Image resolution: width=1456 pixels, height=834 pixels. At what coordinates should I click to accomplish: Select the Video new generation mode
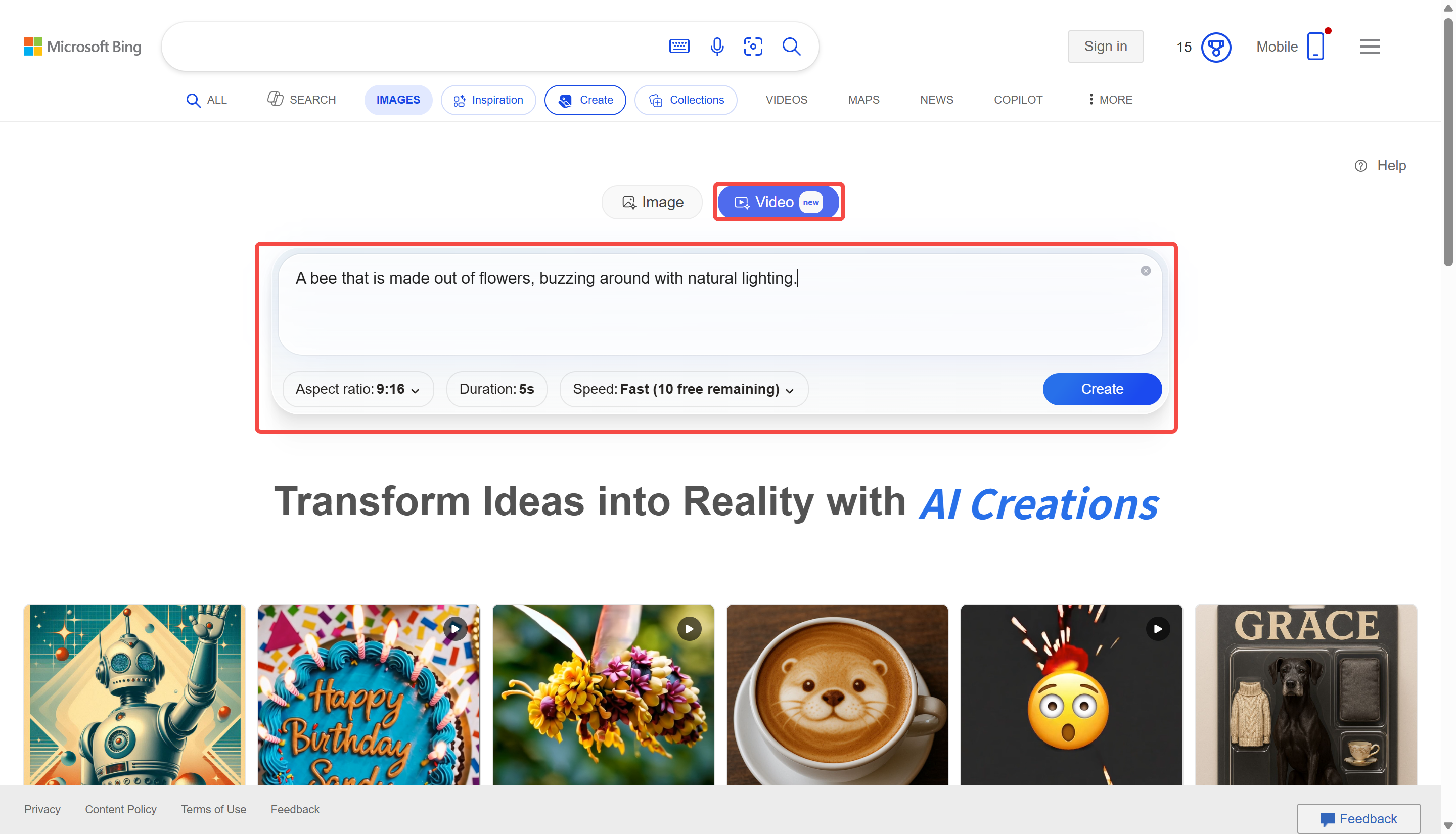pyautogui.click(x=778, y=202)
